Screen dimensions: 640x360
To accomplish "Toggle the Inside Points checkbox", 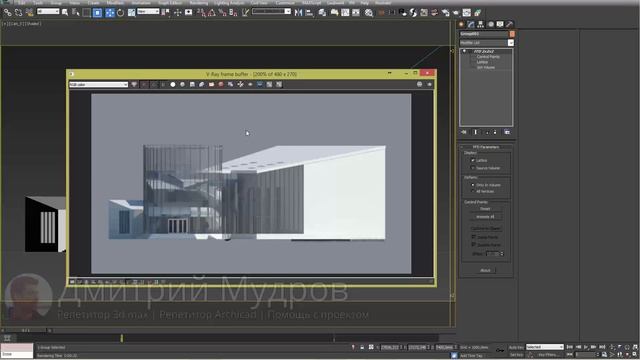I will 473,237.
